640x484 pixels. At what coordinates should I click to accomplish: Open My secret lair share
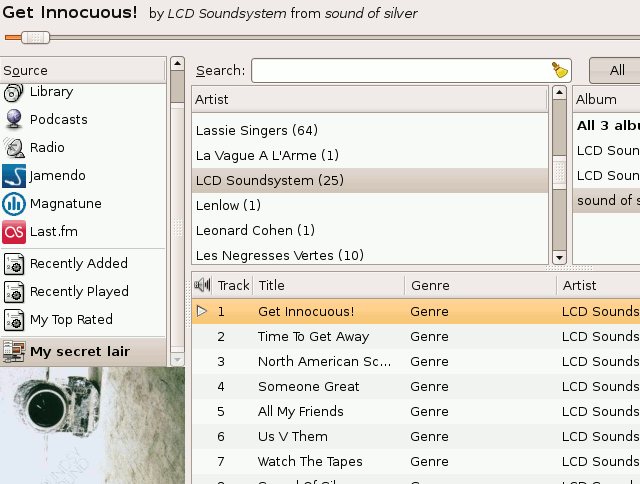pyautogui.click(x=83, y=351)
